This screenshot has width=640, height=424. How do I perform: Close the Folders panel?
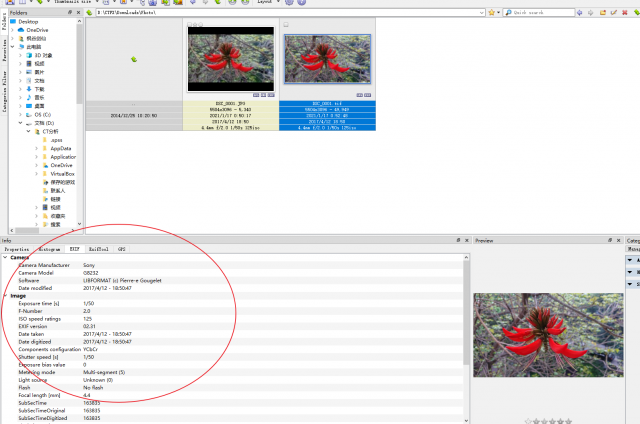pyautogui.click(x=78, y=13)
